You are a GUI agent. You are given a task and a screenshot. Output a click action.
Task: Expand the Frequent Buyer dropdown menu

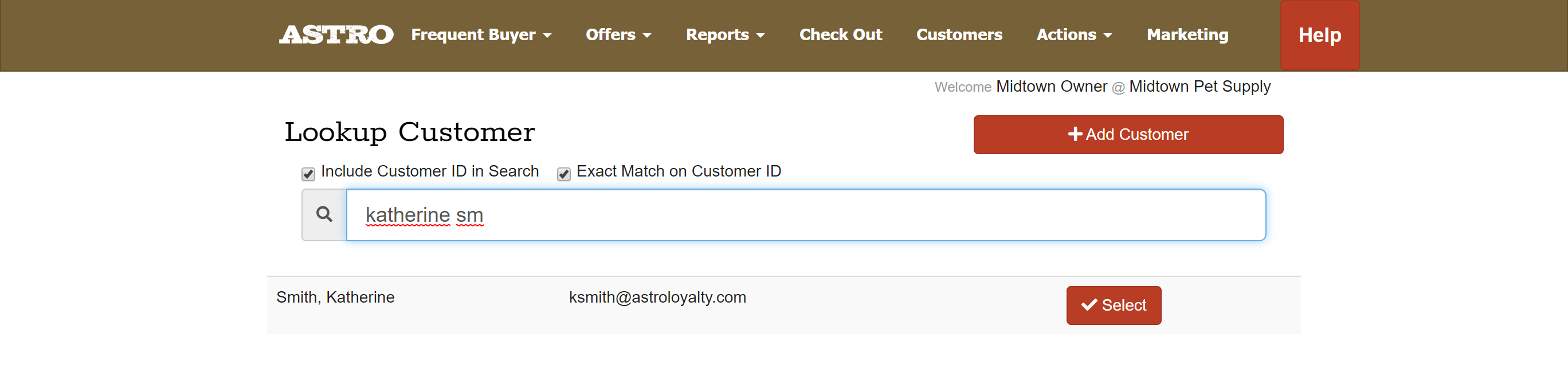[481, 35]
